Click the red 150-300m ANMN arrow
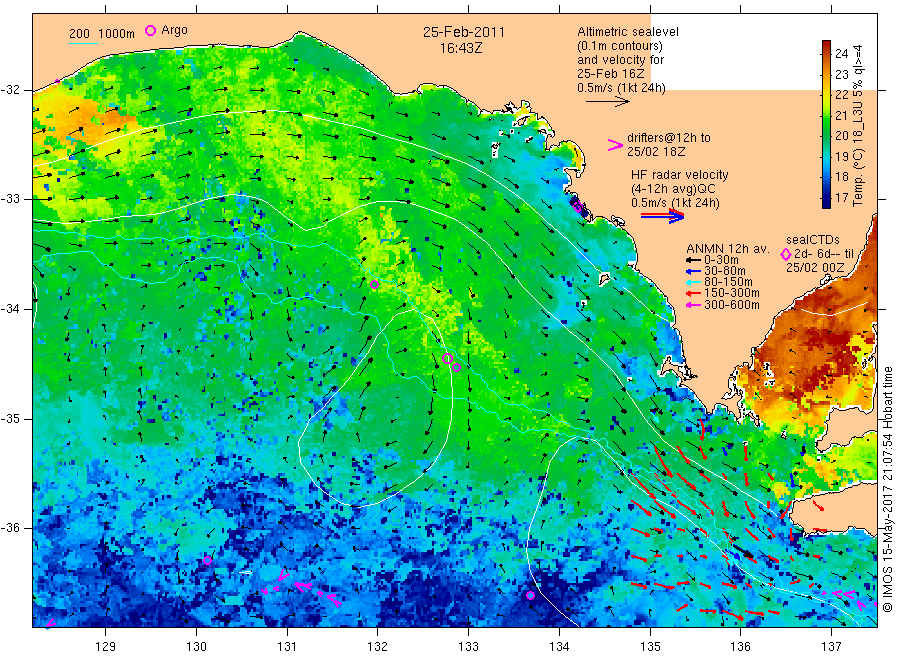 pos(693,294)
